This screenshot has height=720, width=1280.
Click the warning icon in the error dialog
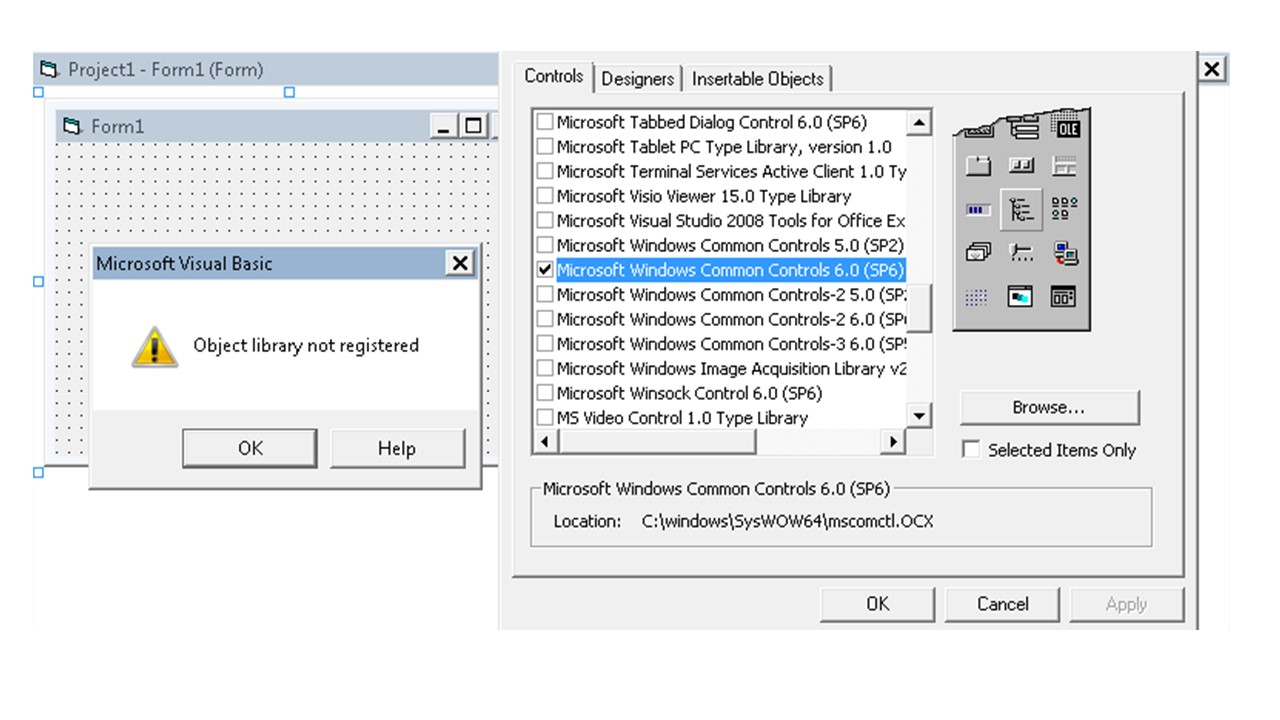click(x=155, y=346)
